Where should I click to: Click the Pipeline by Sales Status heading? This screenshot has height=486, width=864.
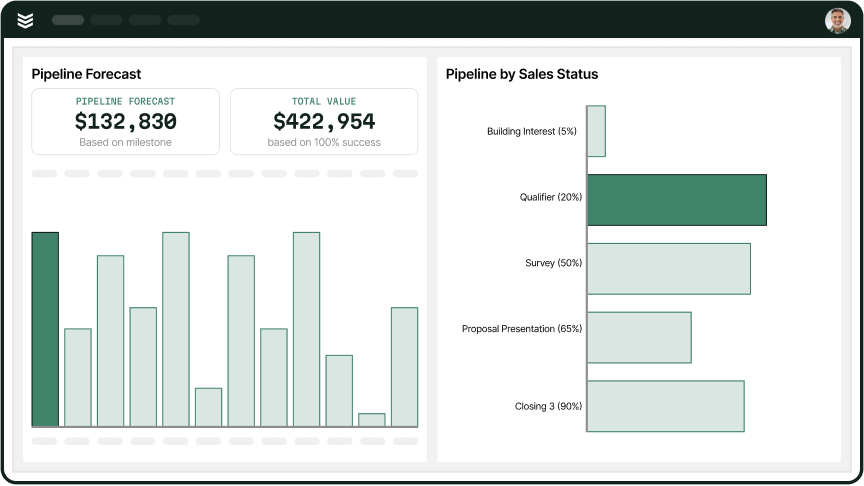521,74
